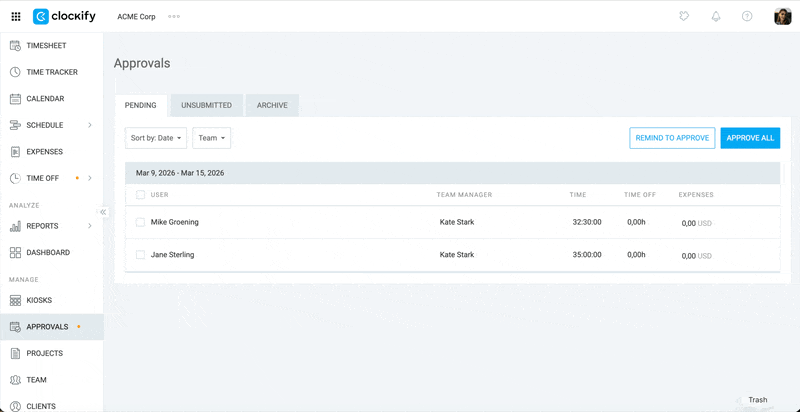
Task: Collapse the sidebar with double-chevron button
Action: coord(103,212)
